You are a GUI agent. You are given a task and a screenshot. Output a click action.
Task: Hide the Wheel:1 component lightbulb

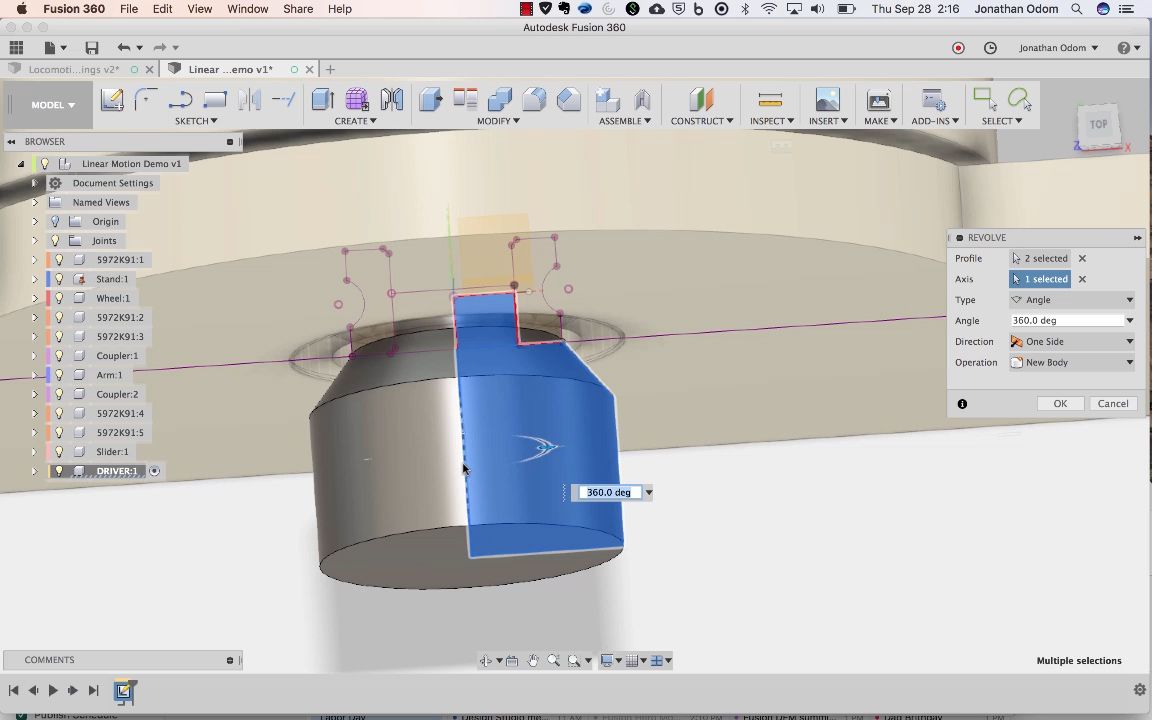point(60,298)
